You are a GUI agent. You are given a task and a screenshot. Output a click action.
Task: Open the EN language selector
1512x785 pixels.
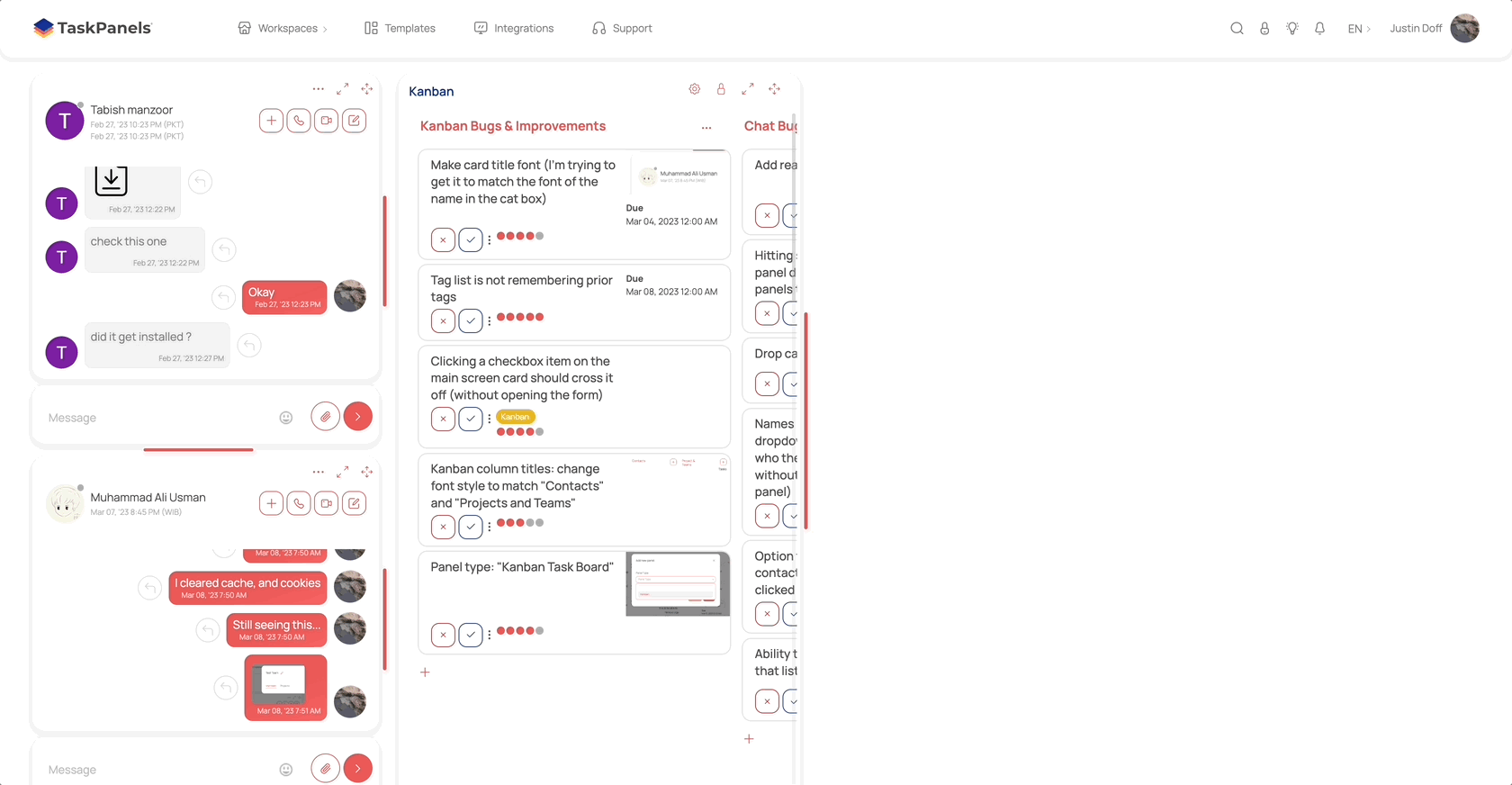[1358, 29]
